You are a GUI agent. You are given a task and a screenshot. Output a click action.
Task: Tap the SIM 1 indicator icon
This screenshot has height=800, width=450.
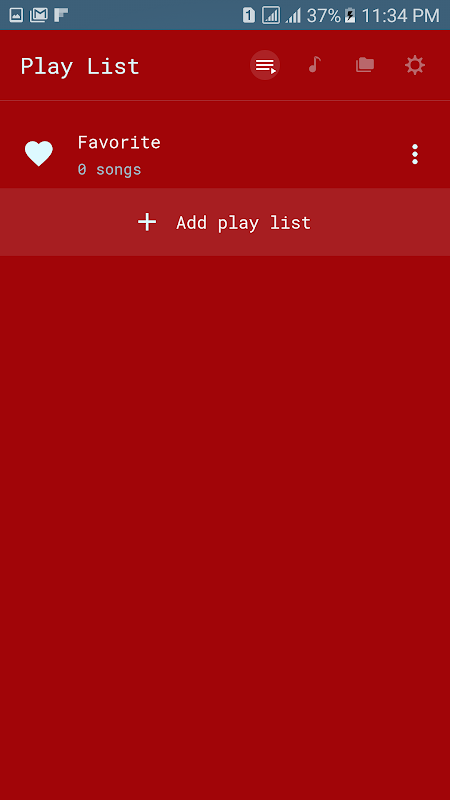click(248, 15)
